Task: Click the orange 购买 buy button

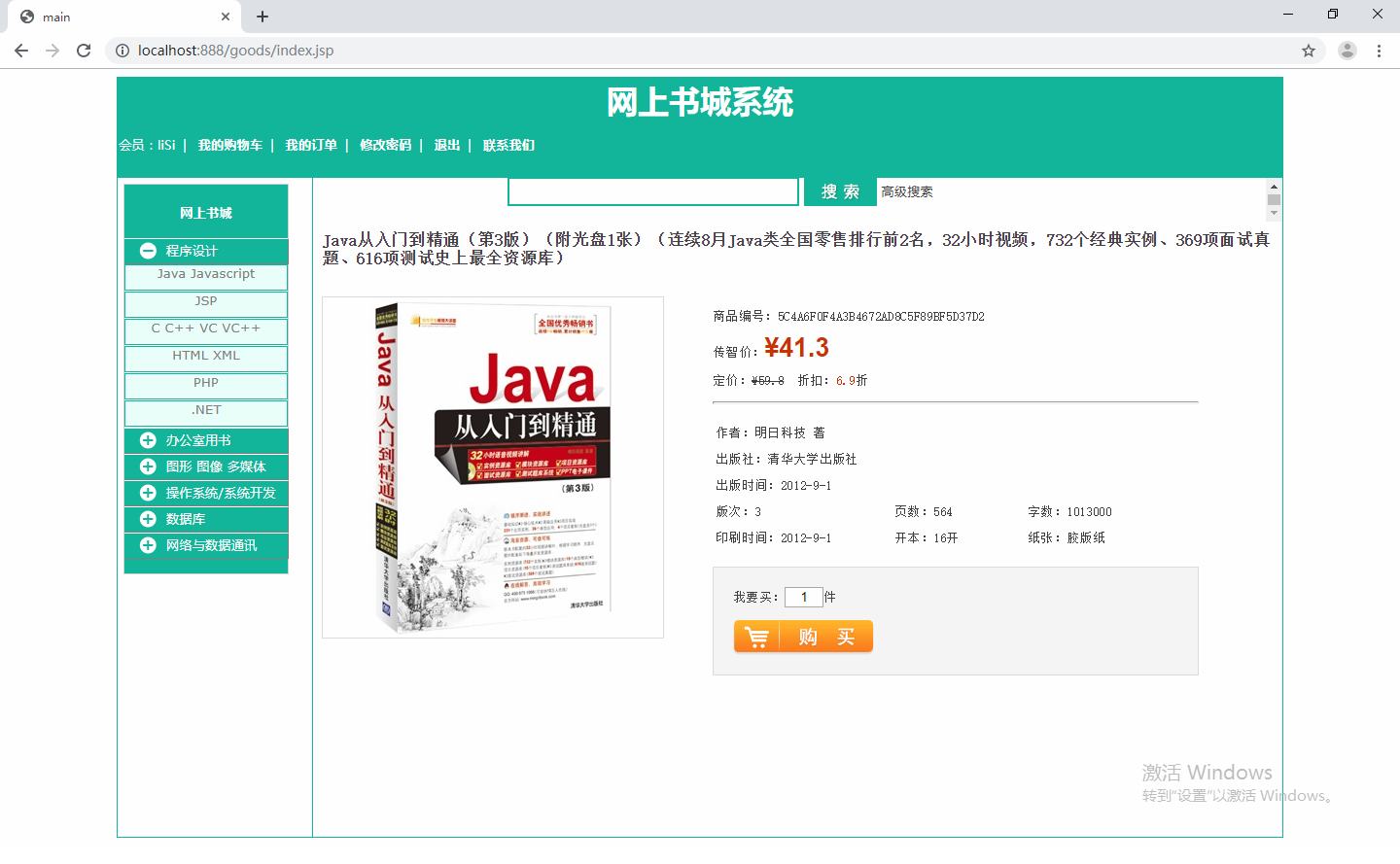Action: (x=803, y=637)
